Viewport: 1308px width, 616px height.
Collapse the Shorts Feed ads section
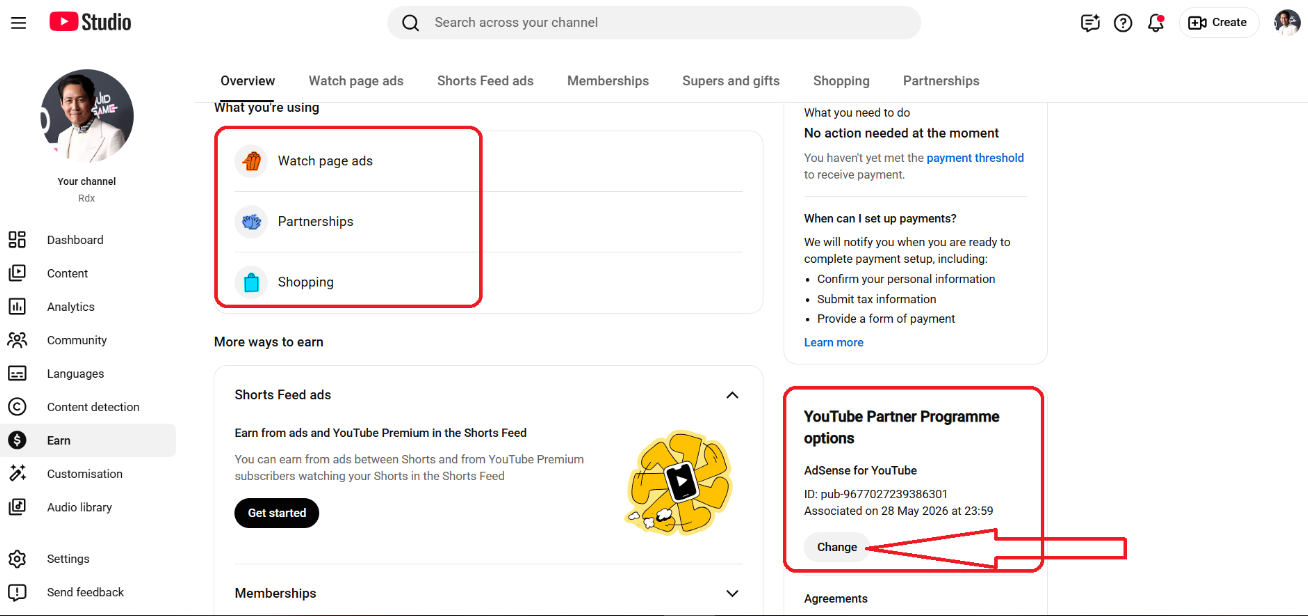(x=732, y=395)
